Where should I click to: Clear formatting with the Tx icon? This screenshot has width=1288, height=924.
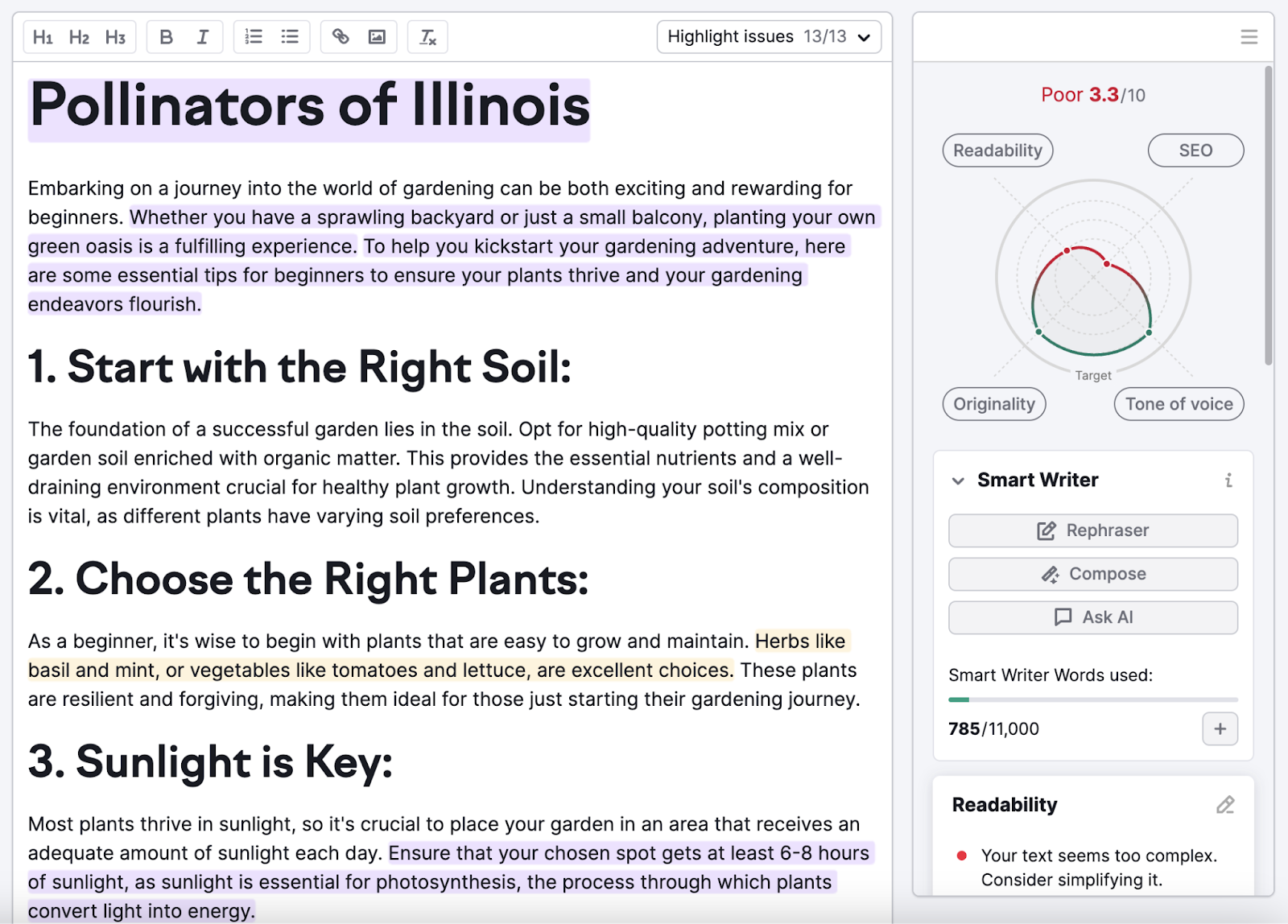coord(427,36)
